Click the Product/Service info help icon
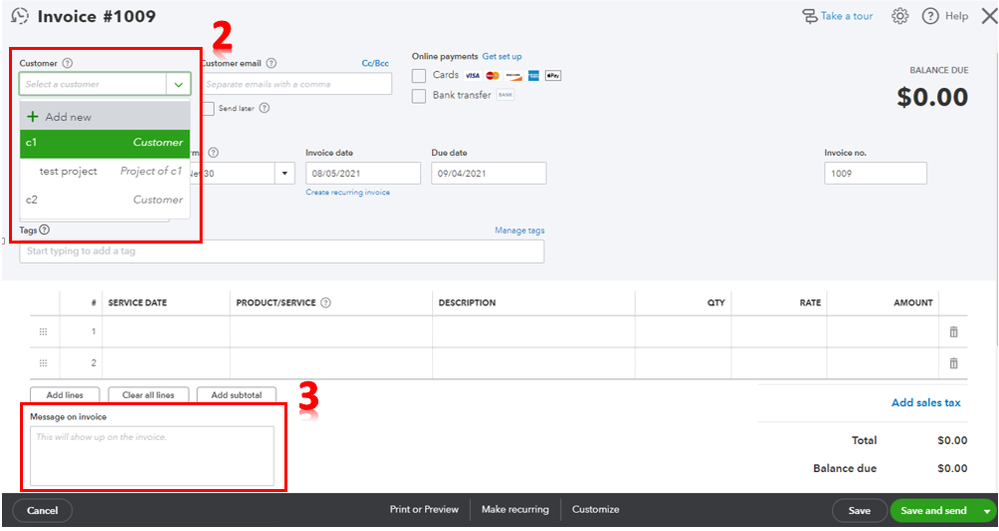999x531 pixels. pyautogui.click(x=326, y=303)
